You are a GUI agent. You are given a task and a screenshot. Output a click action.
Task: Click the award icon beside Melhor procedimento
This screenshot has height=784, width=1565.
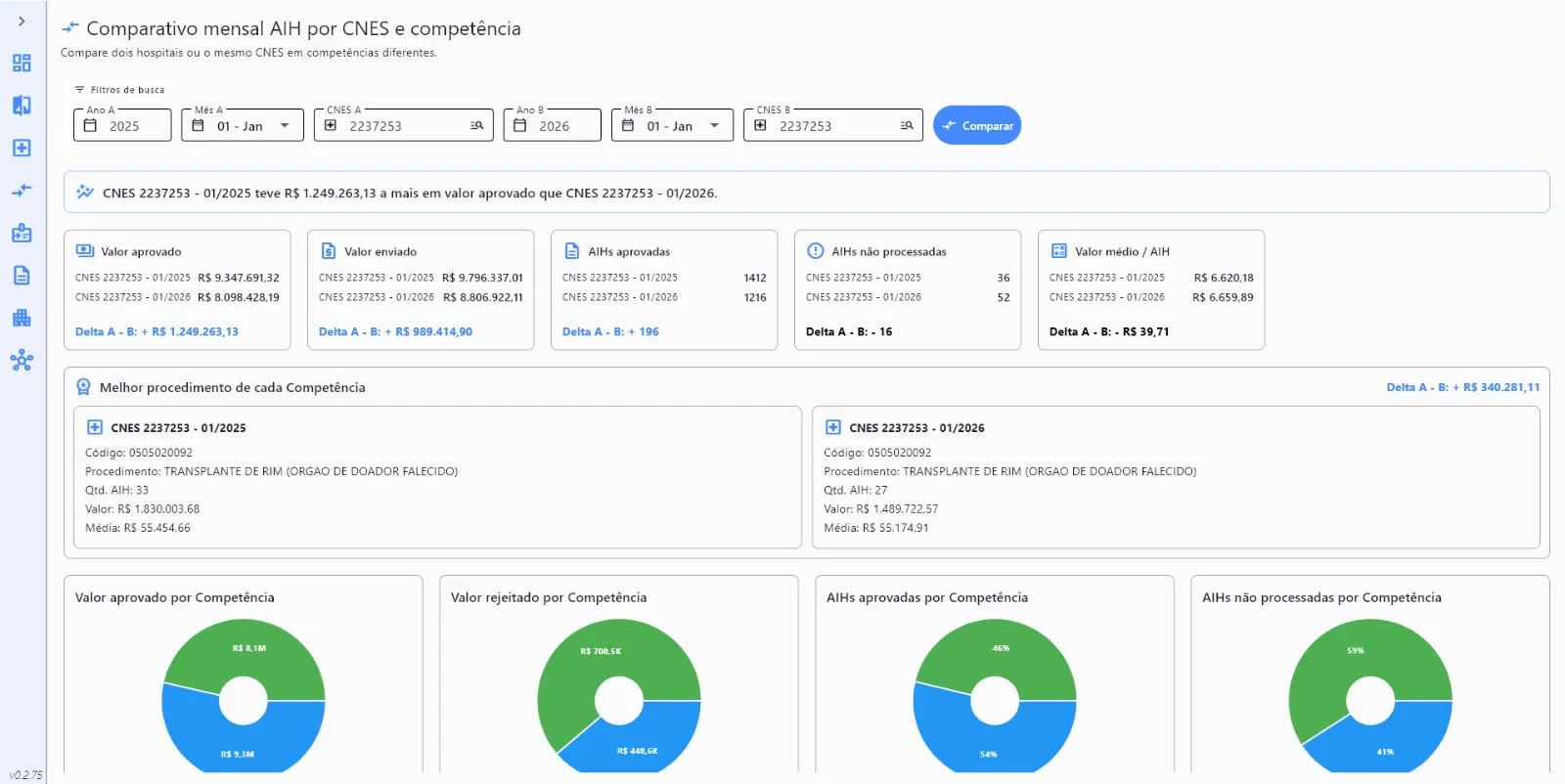coord(84,387)
